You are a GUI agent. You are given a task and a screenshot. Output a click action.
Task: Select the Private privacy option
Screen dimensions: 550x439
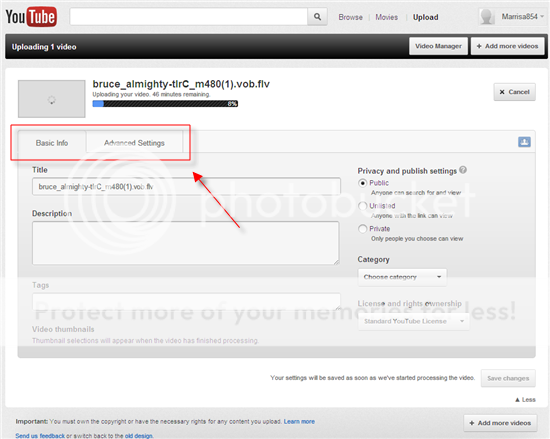point(363,229)
